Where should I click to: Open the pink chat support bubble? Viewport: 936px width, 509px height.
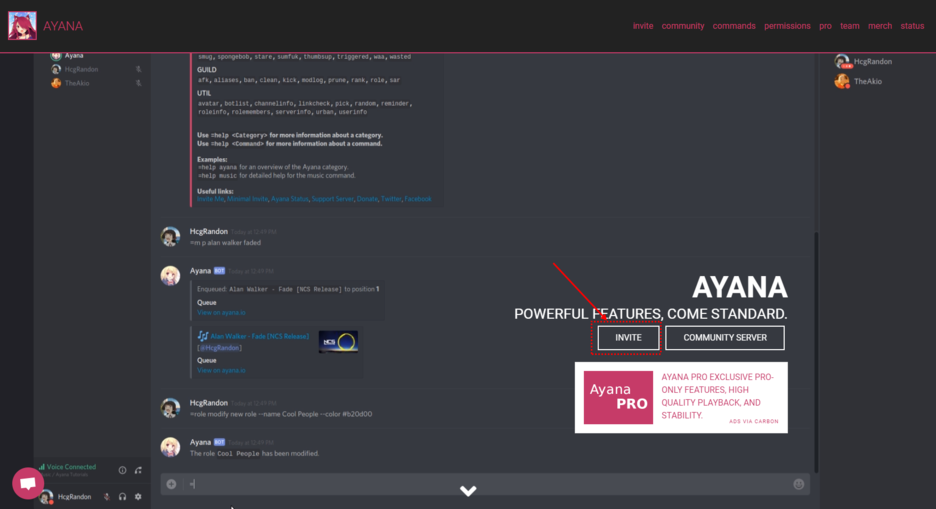(x=27, y=483)
